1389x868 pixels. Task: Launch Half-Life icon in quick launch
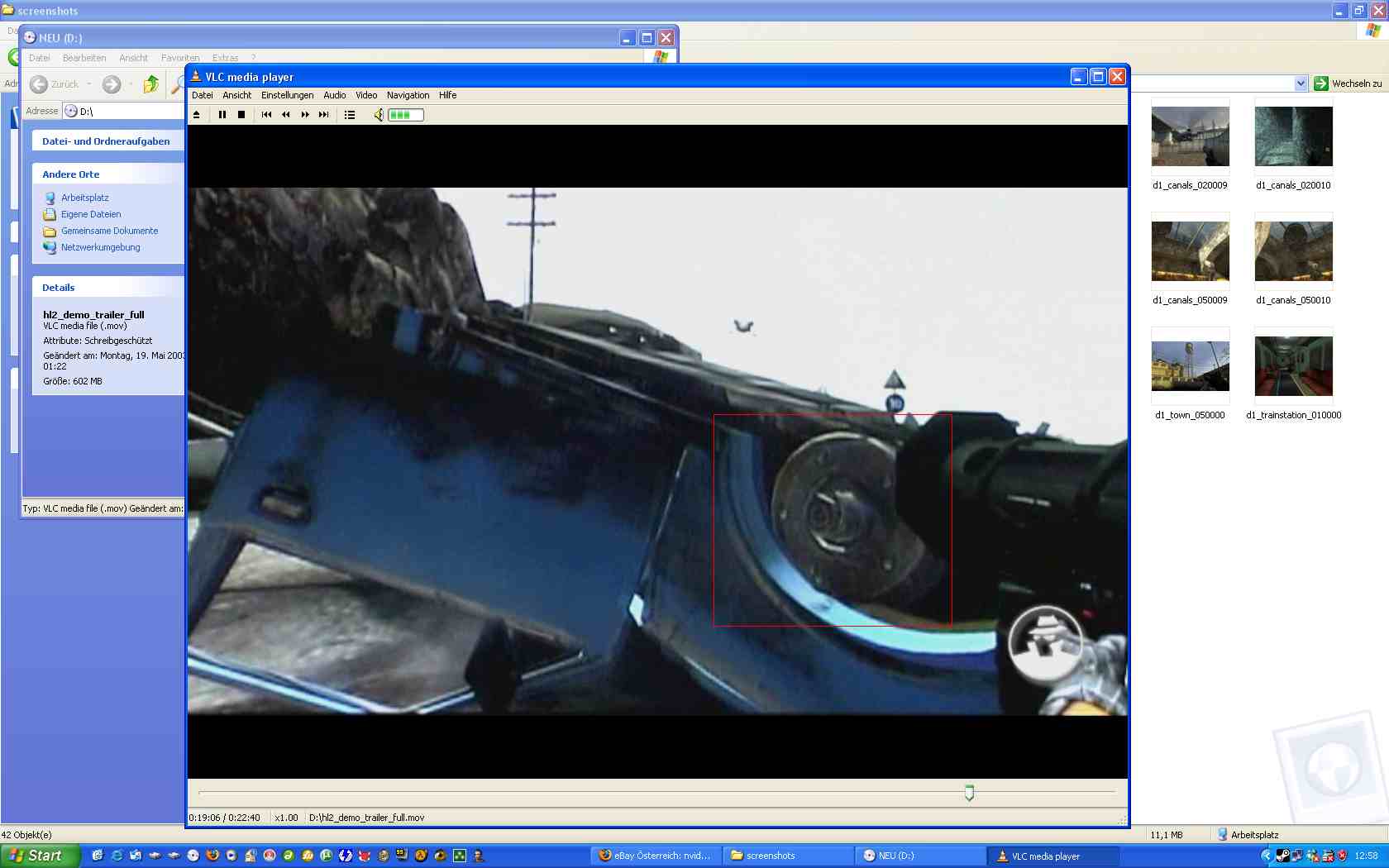[421, 856]
